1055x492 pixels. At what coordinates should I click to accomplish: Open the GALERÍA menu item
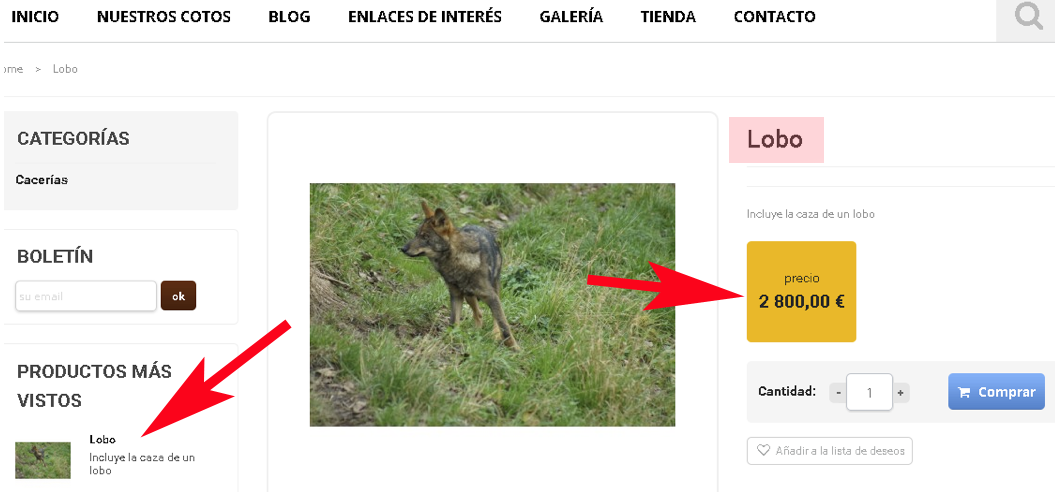571,17
